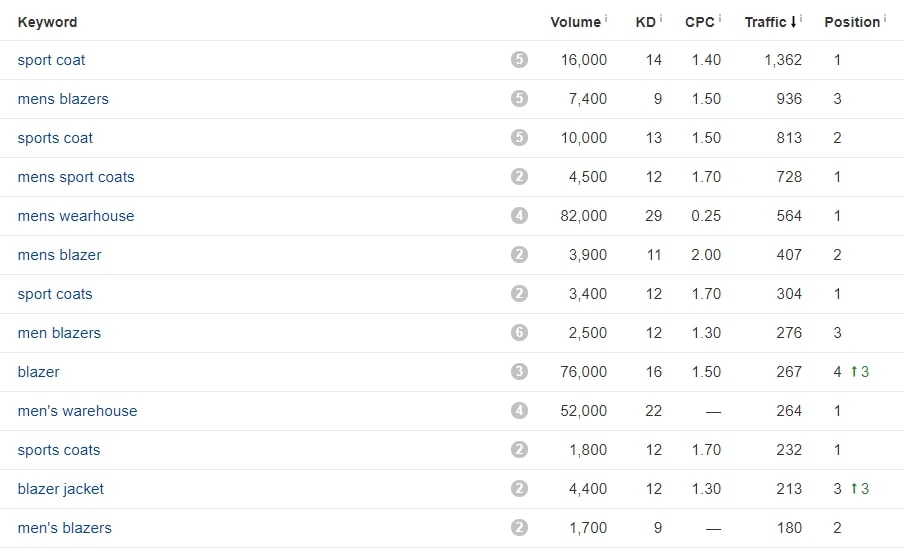
Task: Open the blazer jacket keyword link
Action: point(61,489)
